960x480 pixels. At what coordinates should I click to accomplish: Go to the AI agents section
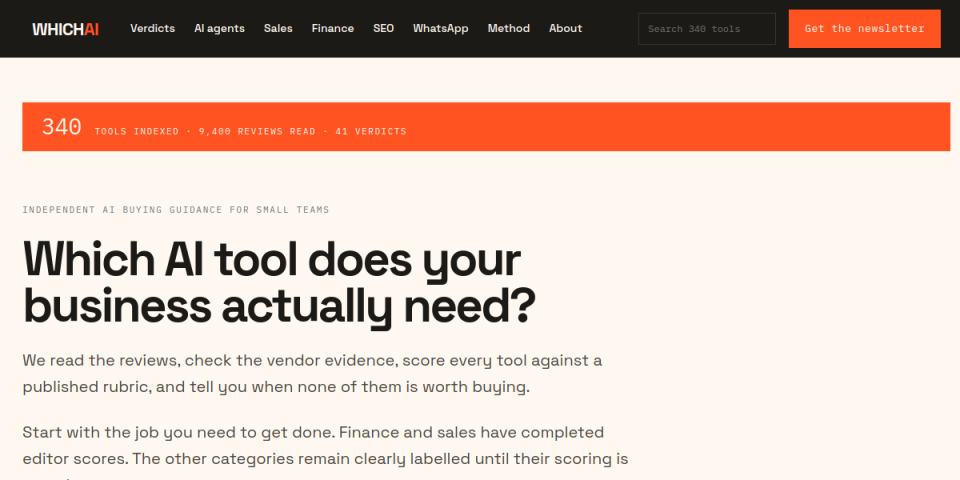pos(219,28)
